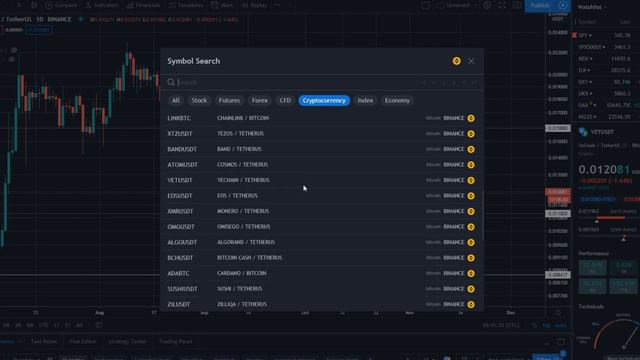The height and width of the screenshot is (360, 640).
Task: Select the Futures filter chip
Action: point(229,100)
